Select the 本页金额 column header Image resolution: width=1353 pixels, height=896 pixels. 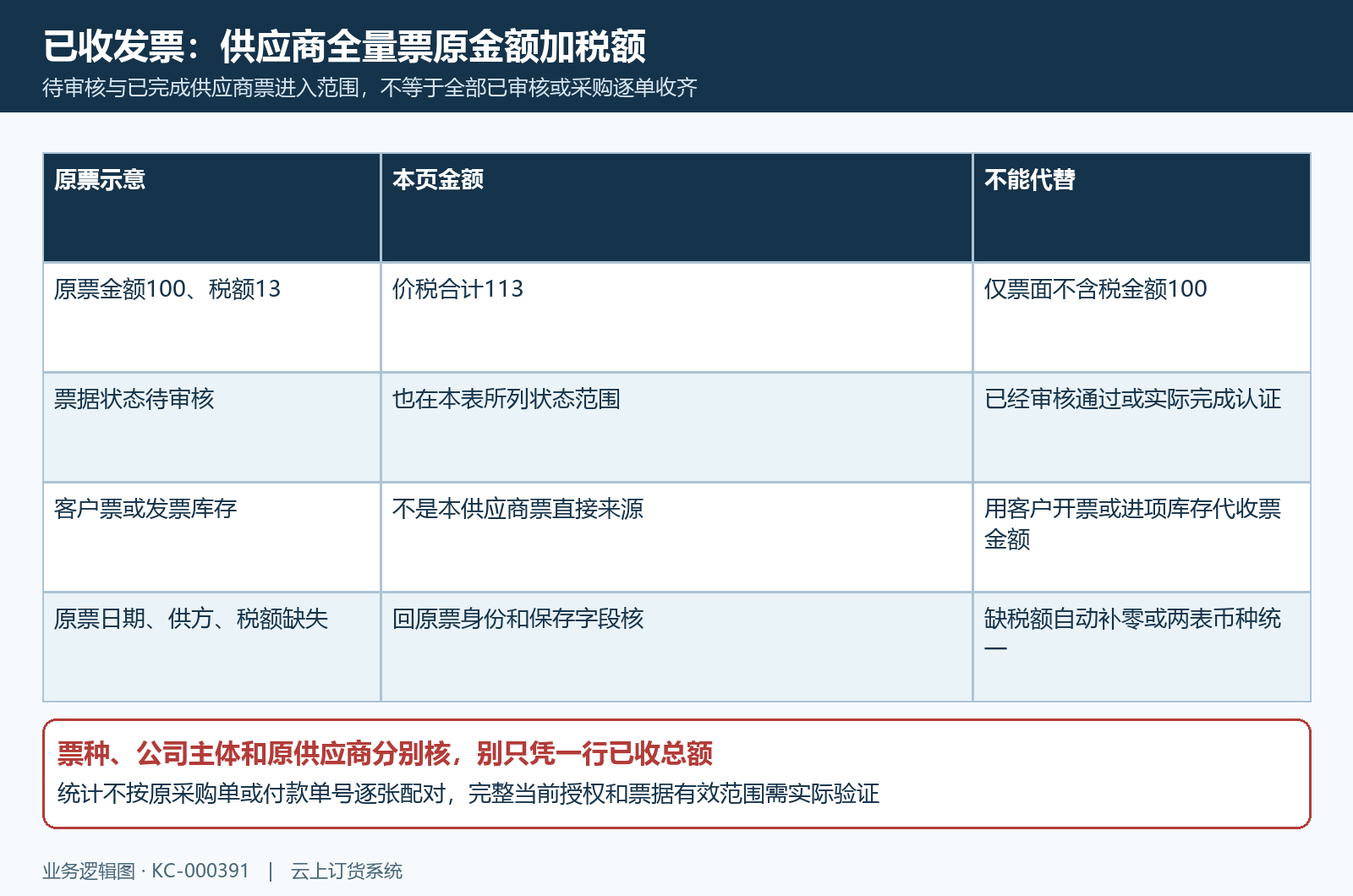click(676, 208)
